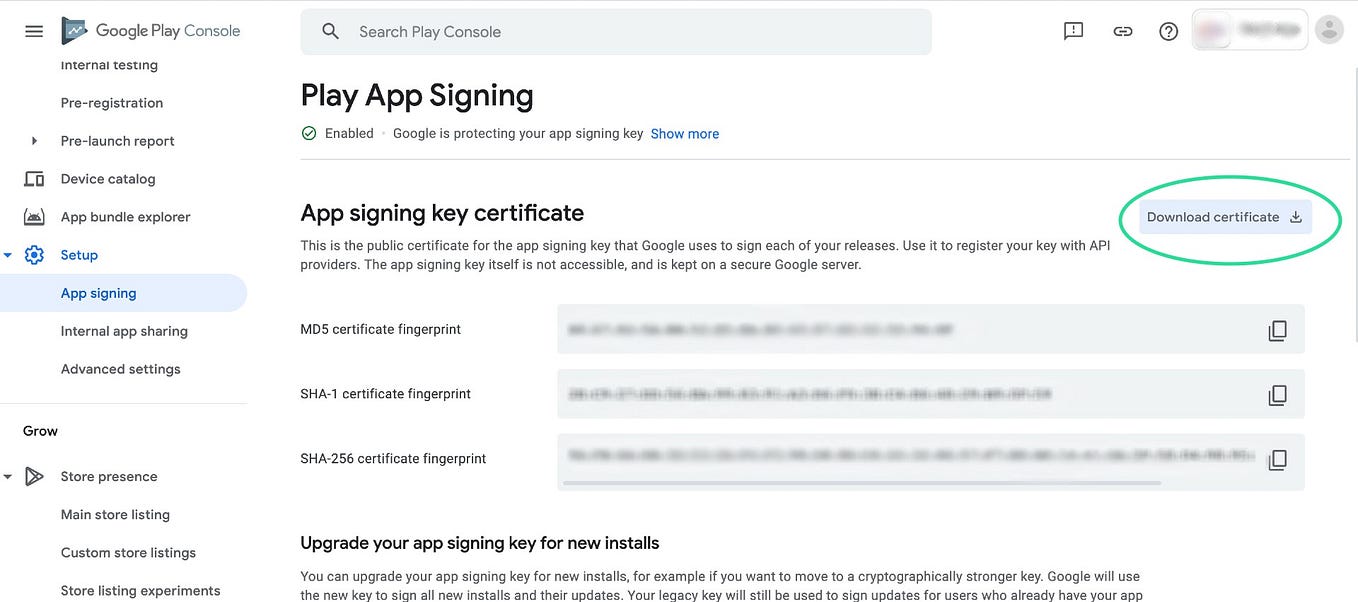The width and height of the screenshot is (1358, 602).
Task: Click the Setup gear icon
Action: coord(33,255)
